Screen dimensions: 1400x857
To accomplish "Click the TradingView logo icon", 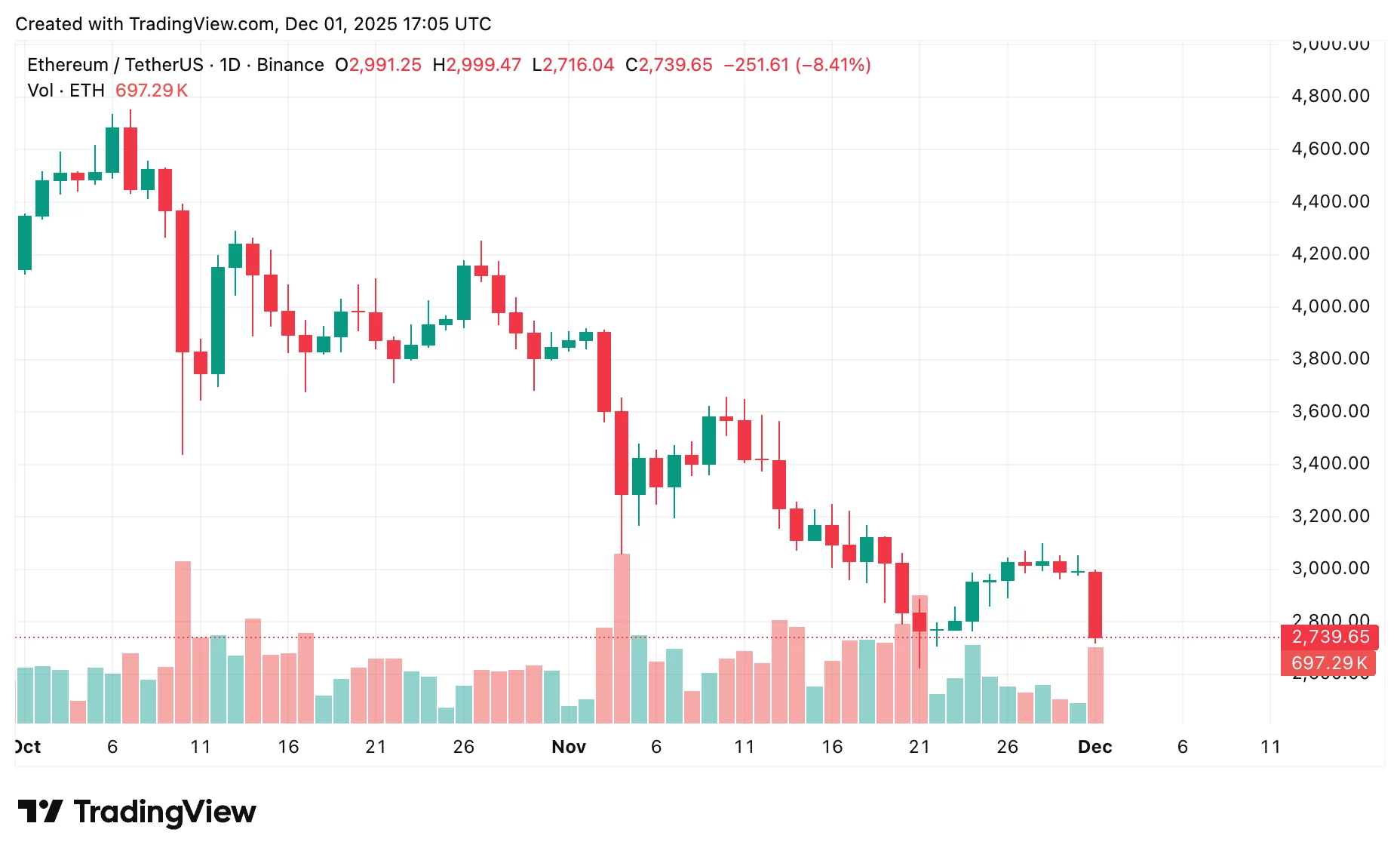I will pos(39,812).
